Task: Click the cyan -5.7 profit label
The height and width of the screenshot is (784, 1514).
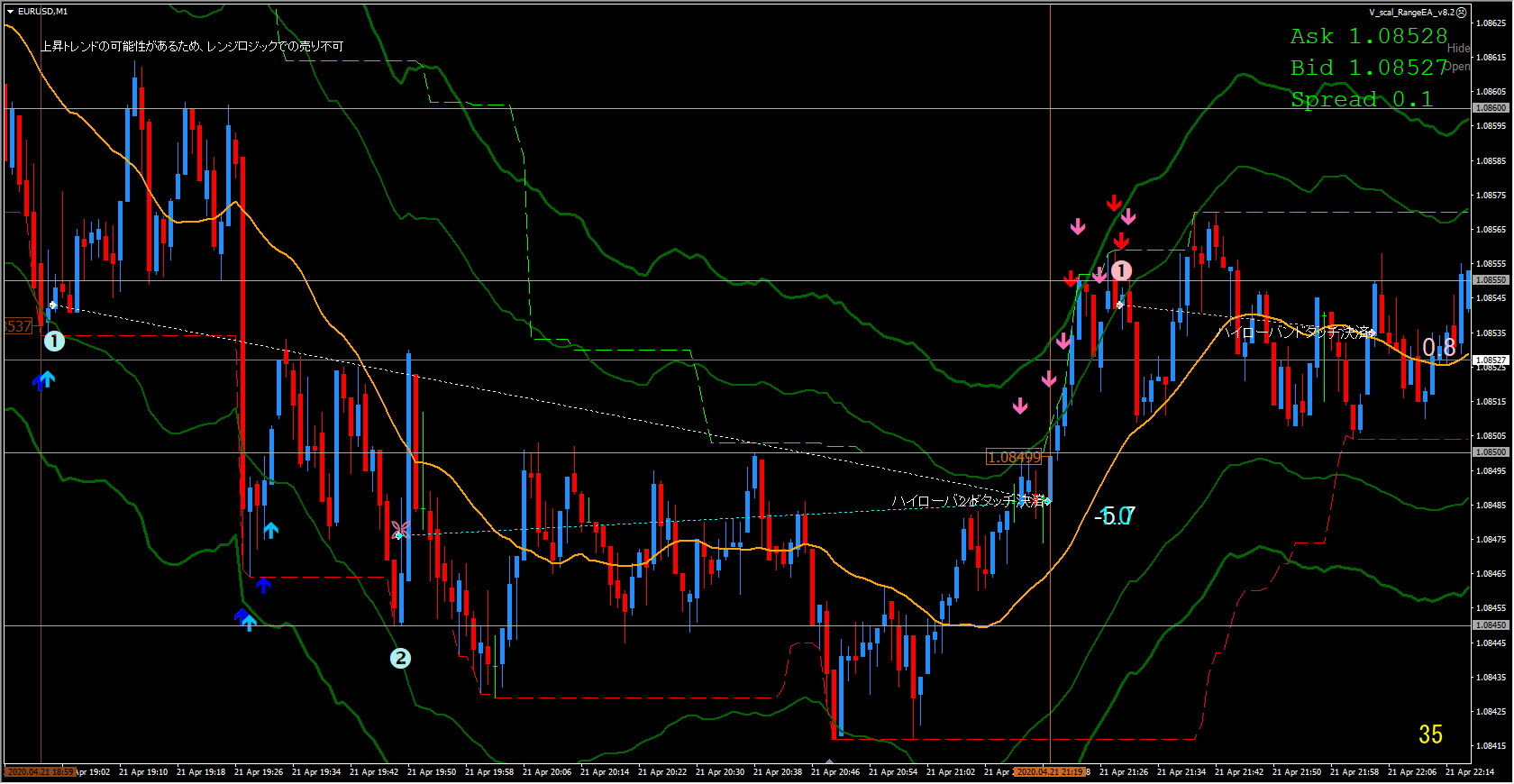Action: click(1116, 515)
